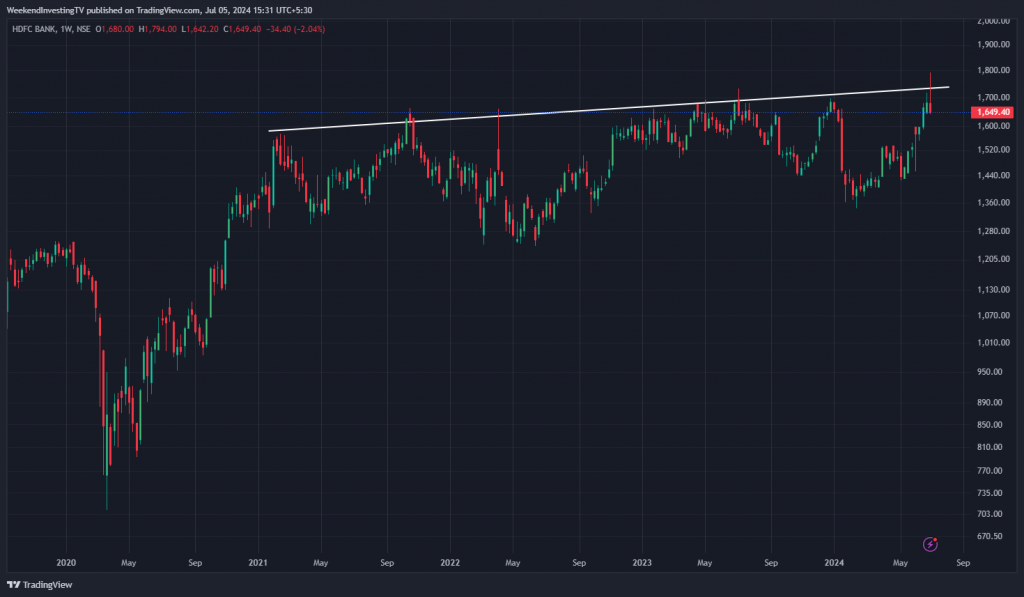1024x597 pixels.
Task: Click the 1,360.00 price axis label
Action: [993, 202]
